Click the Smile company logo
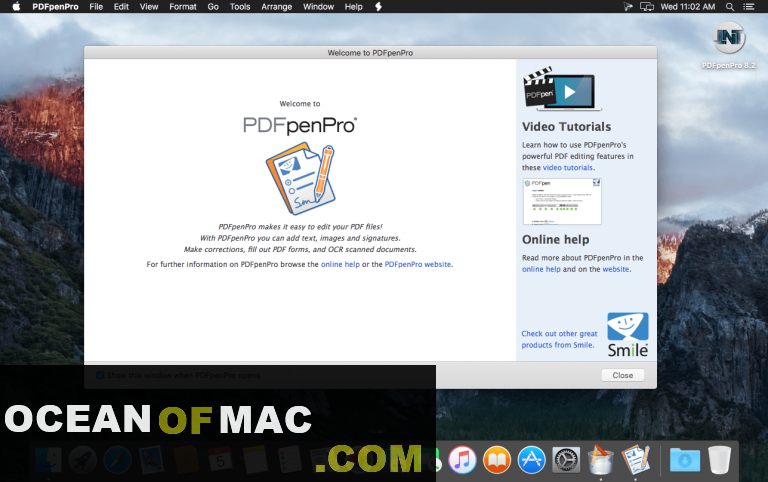Viewport: 768px width, 482px height. 628,335
